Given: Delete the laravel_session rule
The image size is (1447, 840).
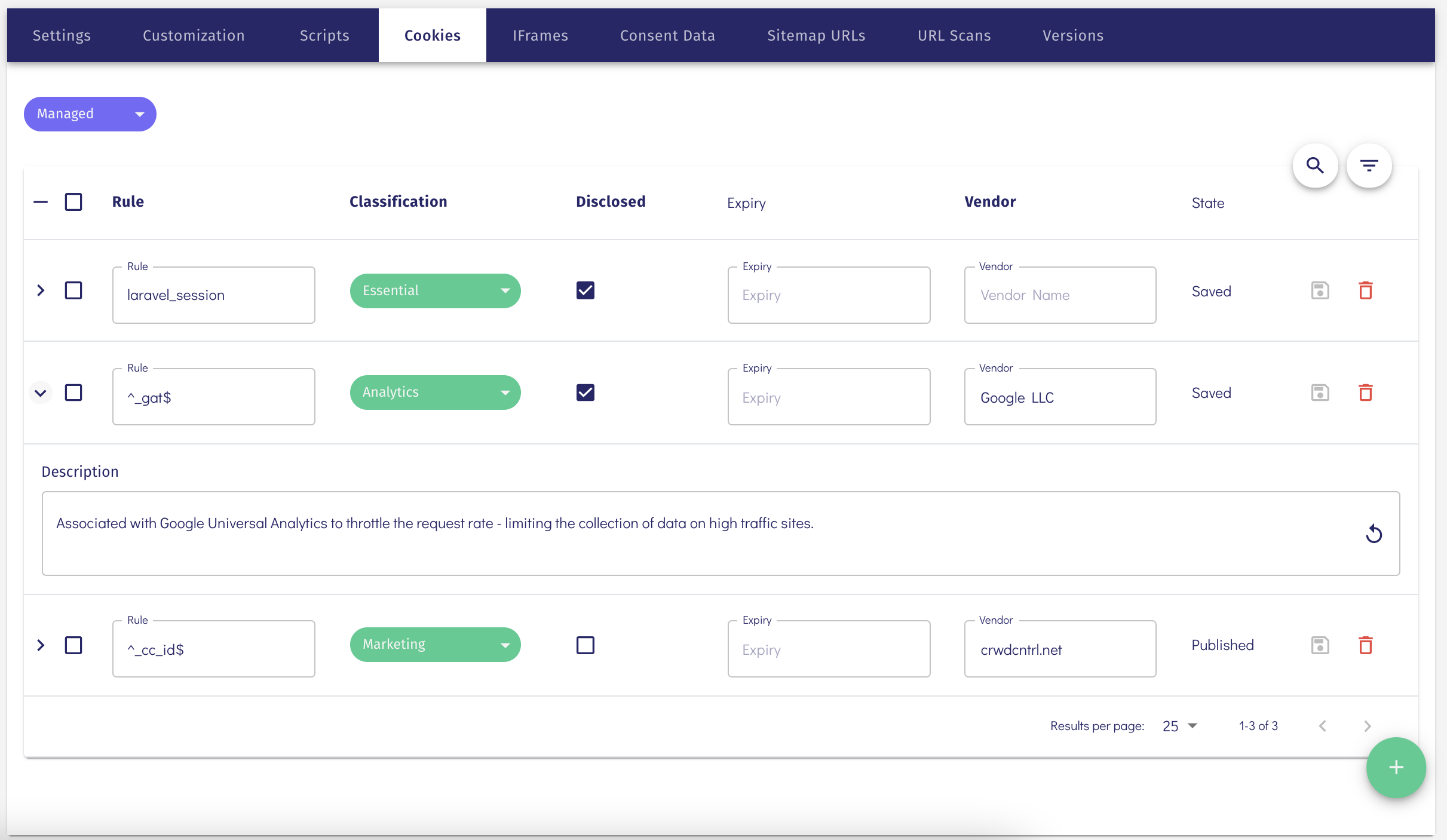Looking at the screenshot, I should [1366, 291].
